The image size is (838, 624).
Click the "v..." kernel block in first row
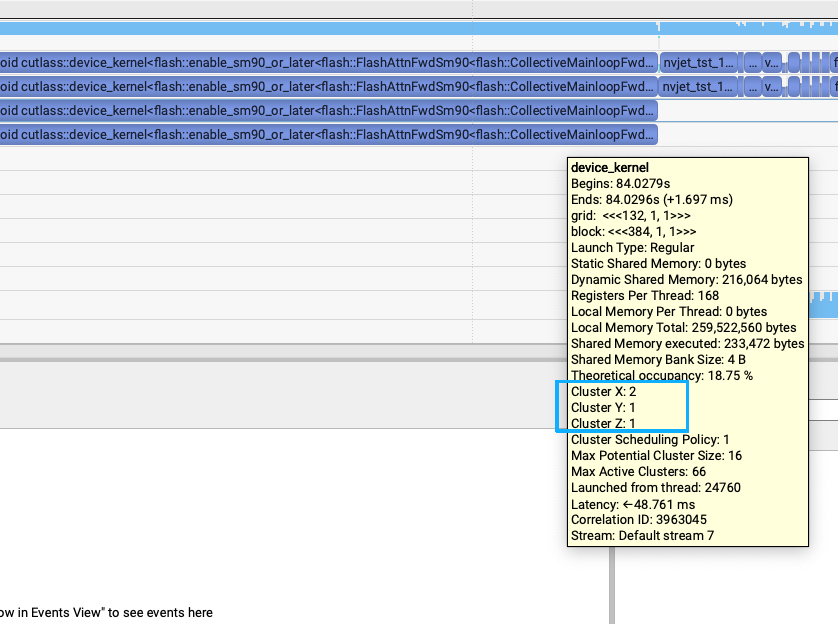tap(771, 61)
